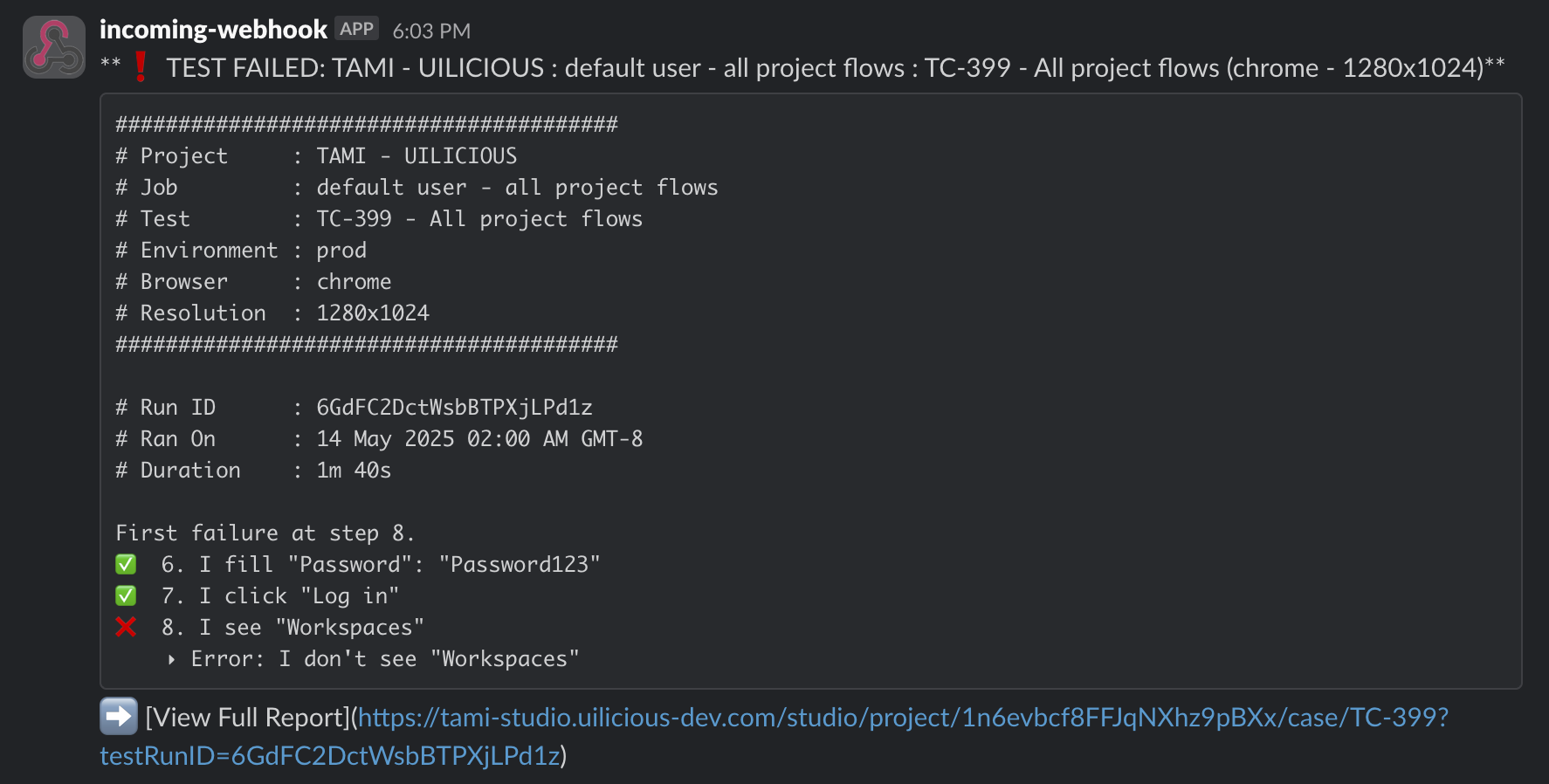The height and width of the screenshot is (784, 1549).
Task: Click the red exclamation mark emoji
Action: tap(140, 67)
